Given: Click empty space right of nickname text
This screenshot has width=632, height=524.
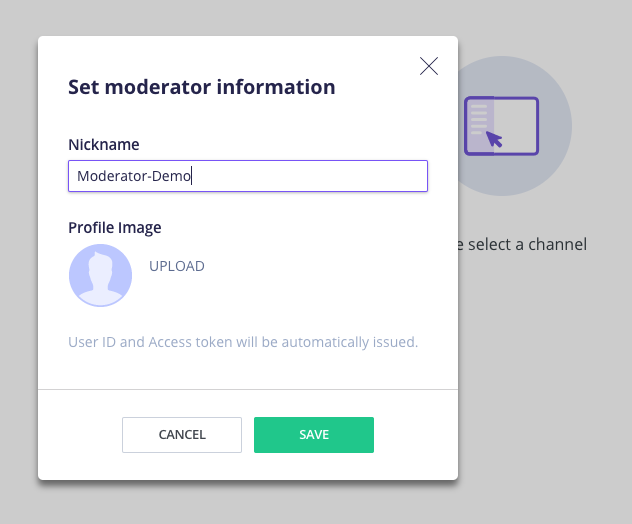Looking at the screenshot, I should tap(320, 176).
